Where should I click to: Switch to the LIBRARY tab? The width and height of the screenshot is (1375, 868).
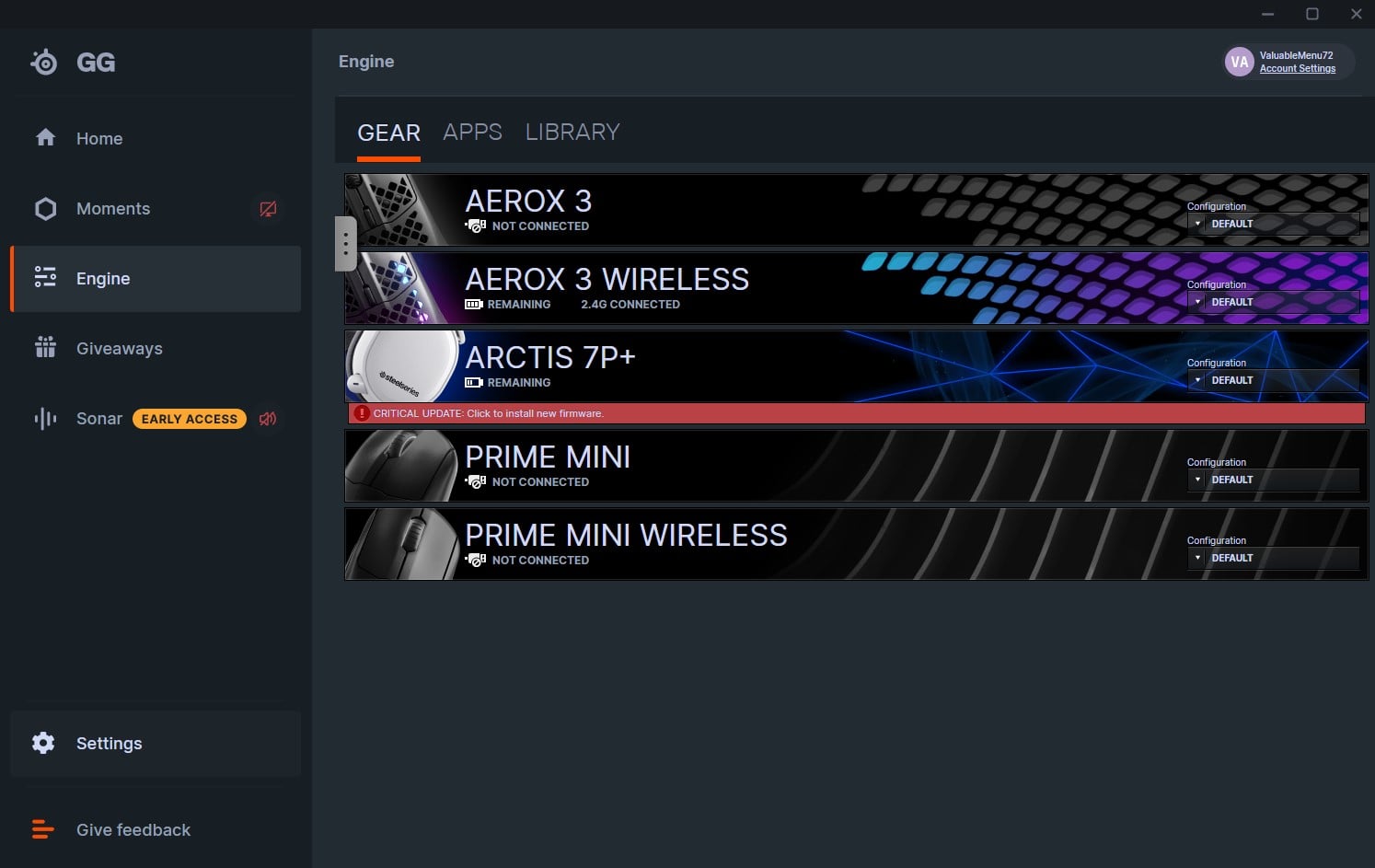coord(572,132)
